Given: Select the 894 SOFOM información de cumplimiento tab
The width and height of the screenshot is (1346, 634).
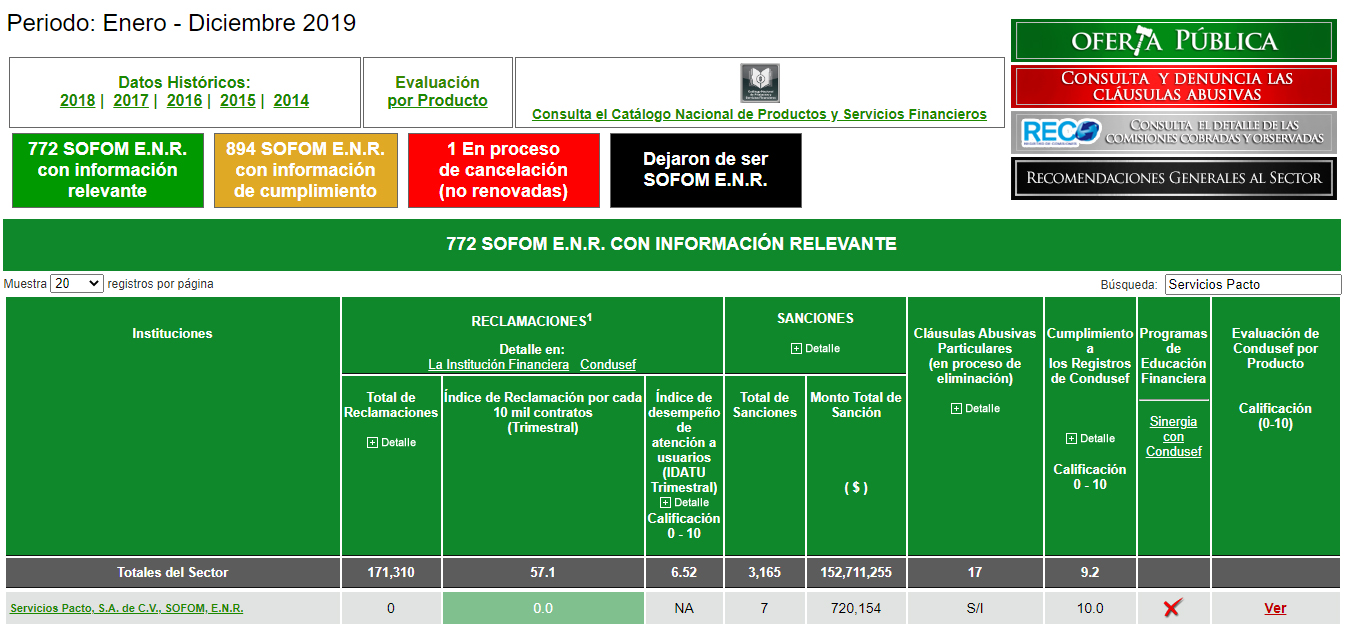Looking at the screenshot, I should pyautogui.click(x=305, y=170).
